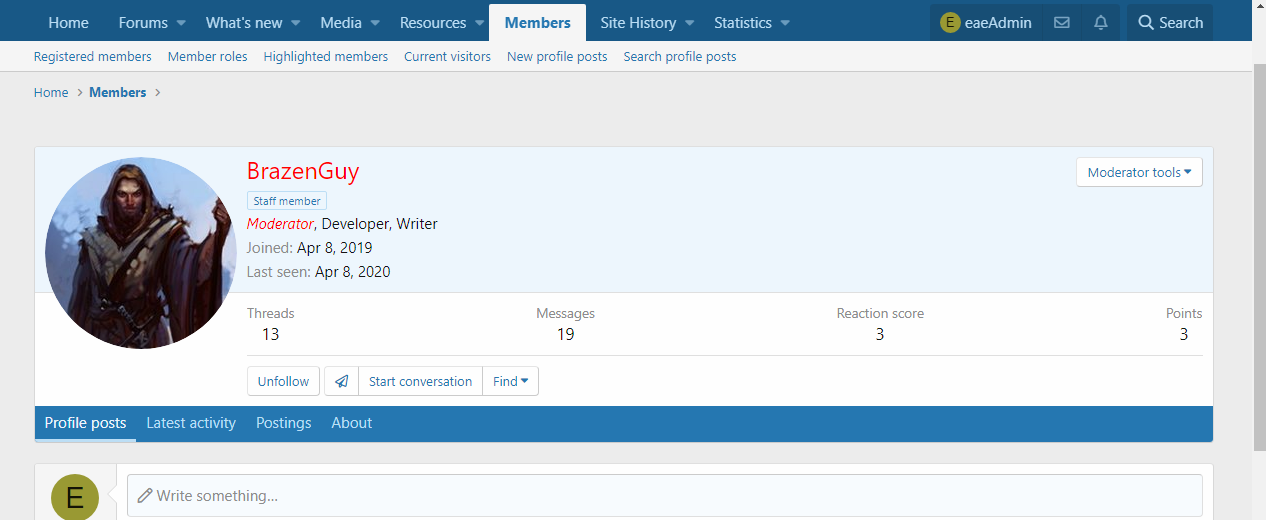Open the Moderator tools dropdown
This screenshot has height=520, width=1266.
pos(1139,172)
